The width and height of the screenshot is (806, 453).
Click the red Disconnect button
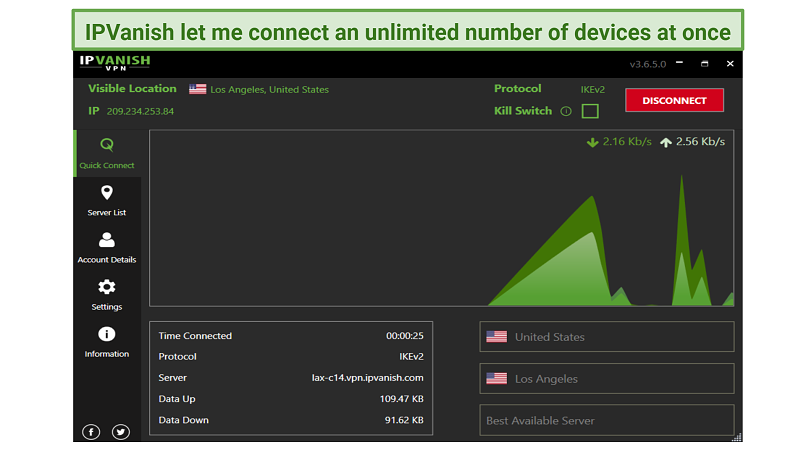674,100
